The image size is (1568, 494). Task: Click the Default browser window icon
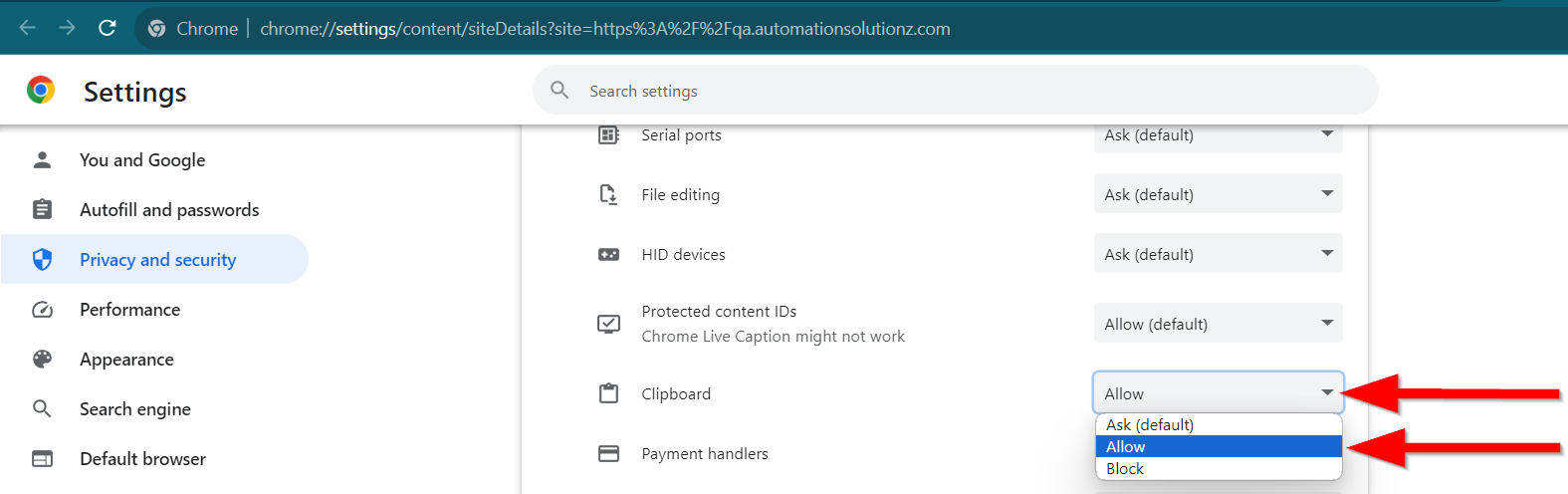(x=42, y=459)
